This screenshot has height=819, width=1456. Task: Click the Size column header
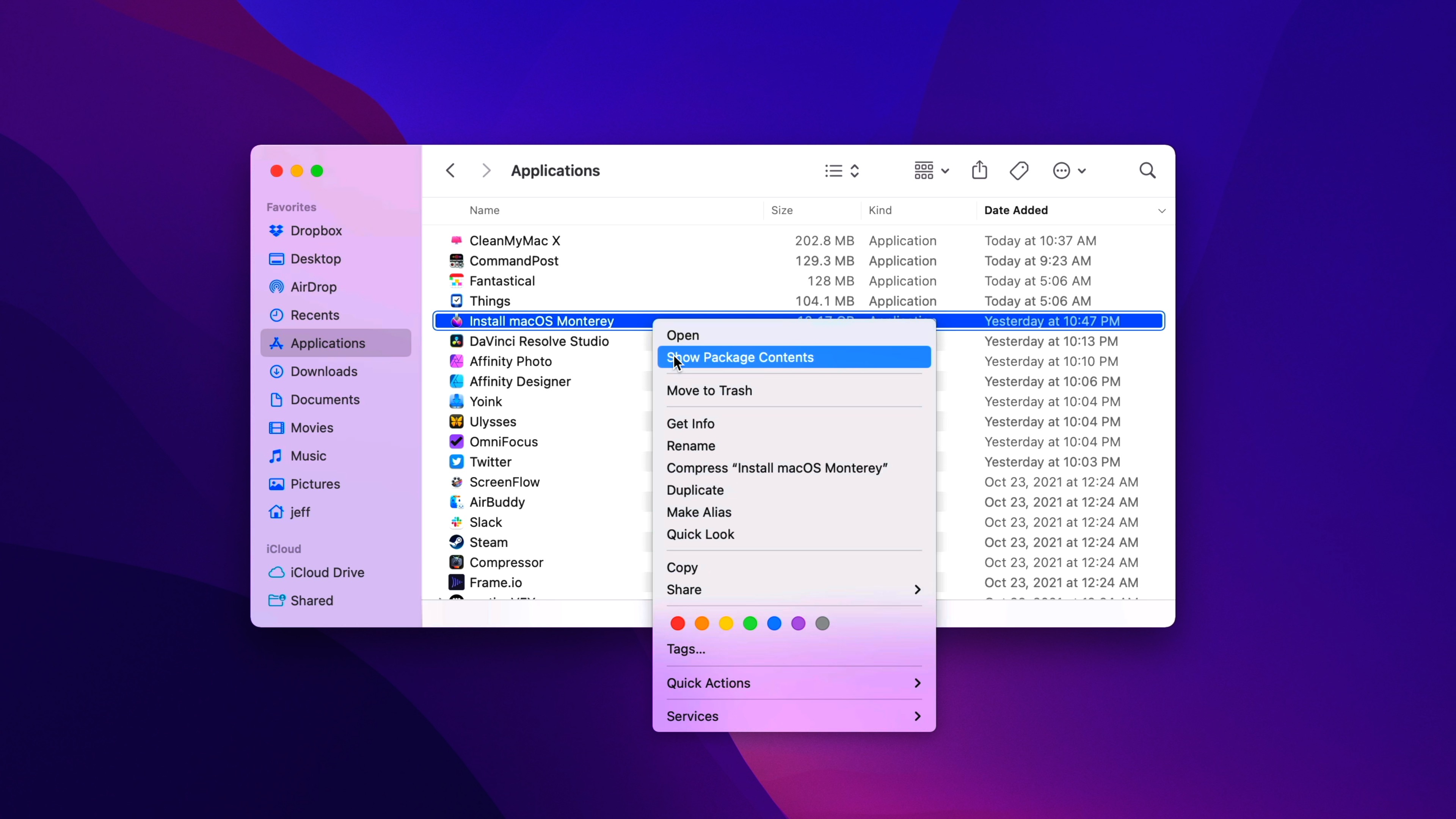pos(782,210)
